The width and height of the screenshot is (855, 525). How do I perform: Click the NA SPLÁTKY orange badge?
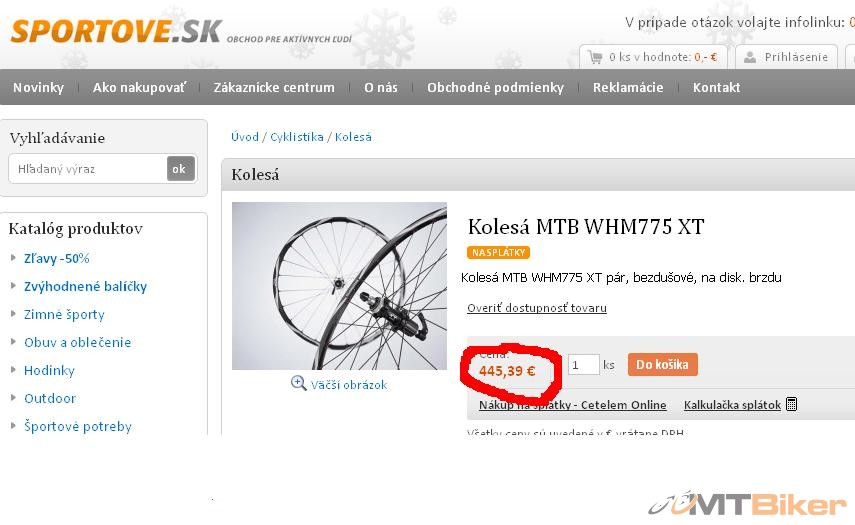pyautogui.click(x=498, y=252)
